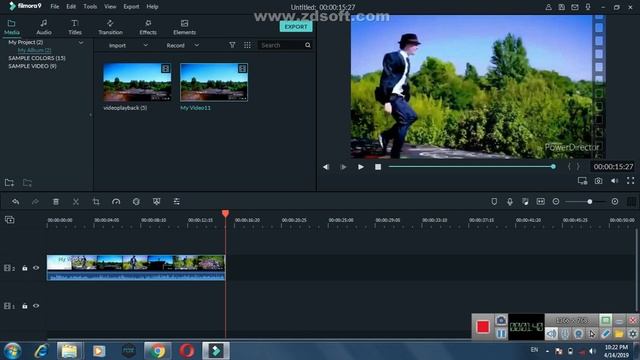Add a new folder in the library
Screen dimensions: 640x360
pyautogui.click(x=9, y=183)
